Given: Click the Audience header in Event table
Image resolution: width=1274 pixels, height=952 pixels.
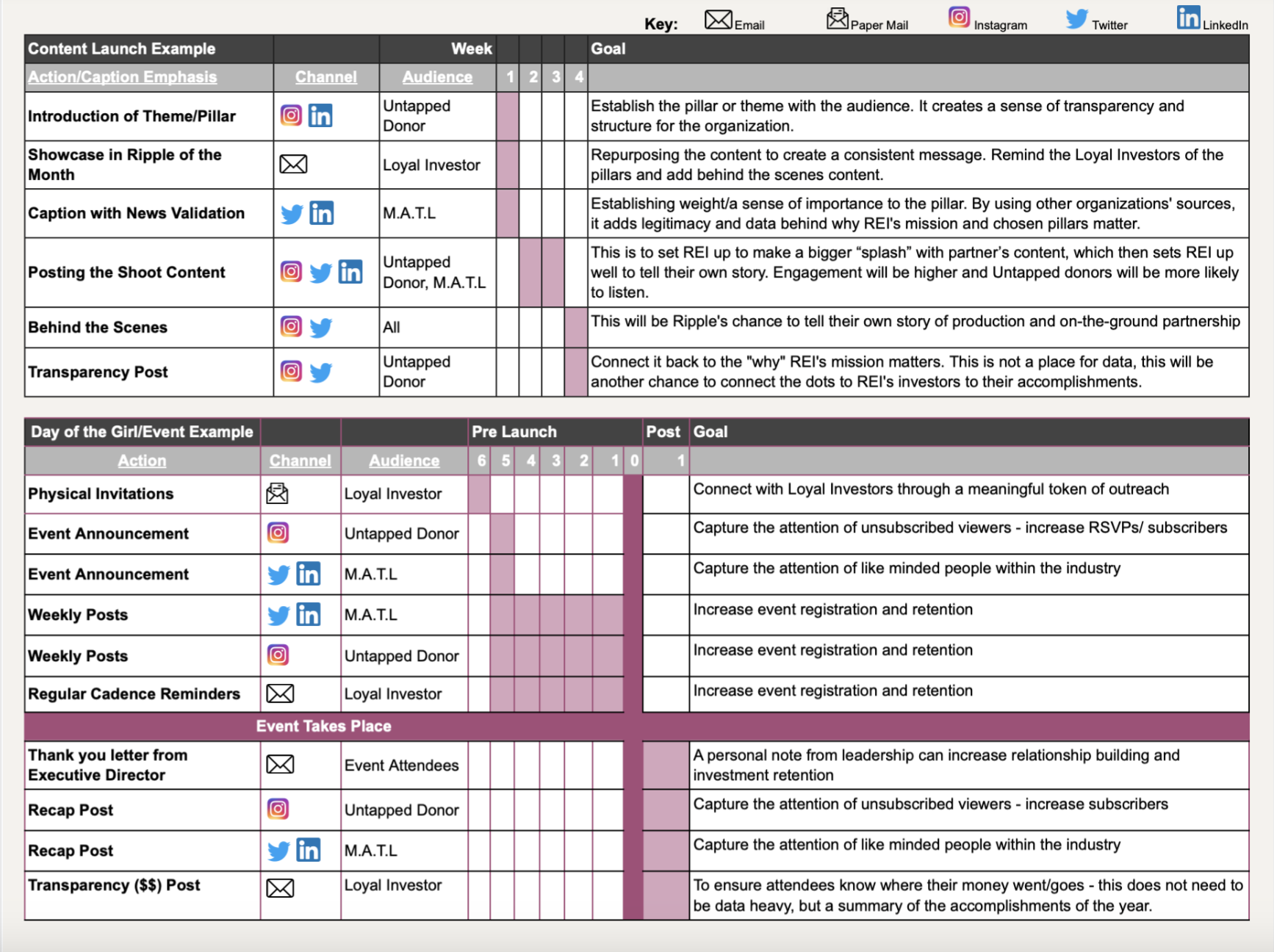Looking at the screenshot, I should (404, 461).
